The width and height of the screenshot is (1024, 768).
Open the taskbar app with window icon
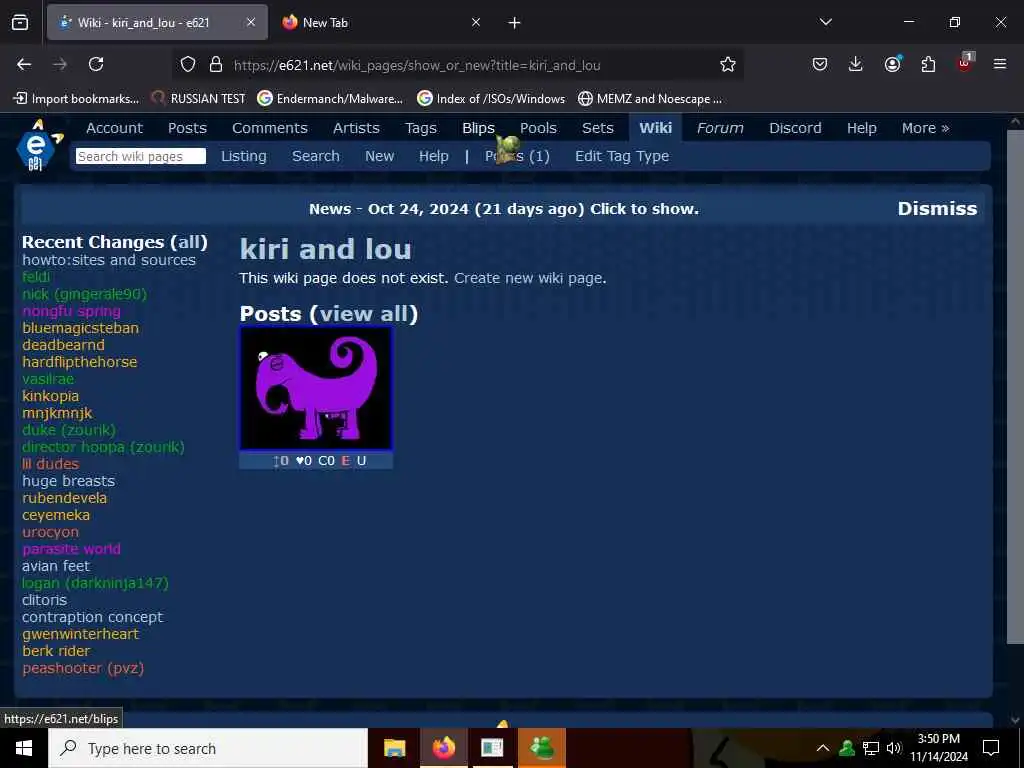click(492, 748)
